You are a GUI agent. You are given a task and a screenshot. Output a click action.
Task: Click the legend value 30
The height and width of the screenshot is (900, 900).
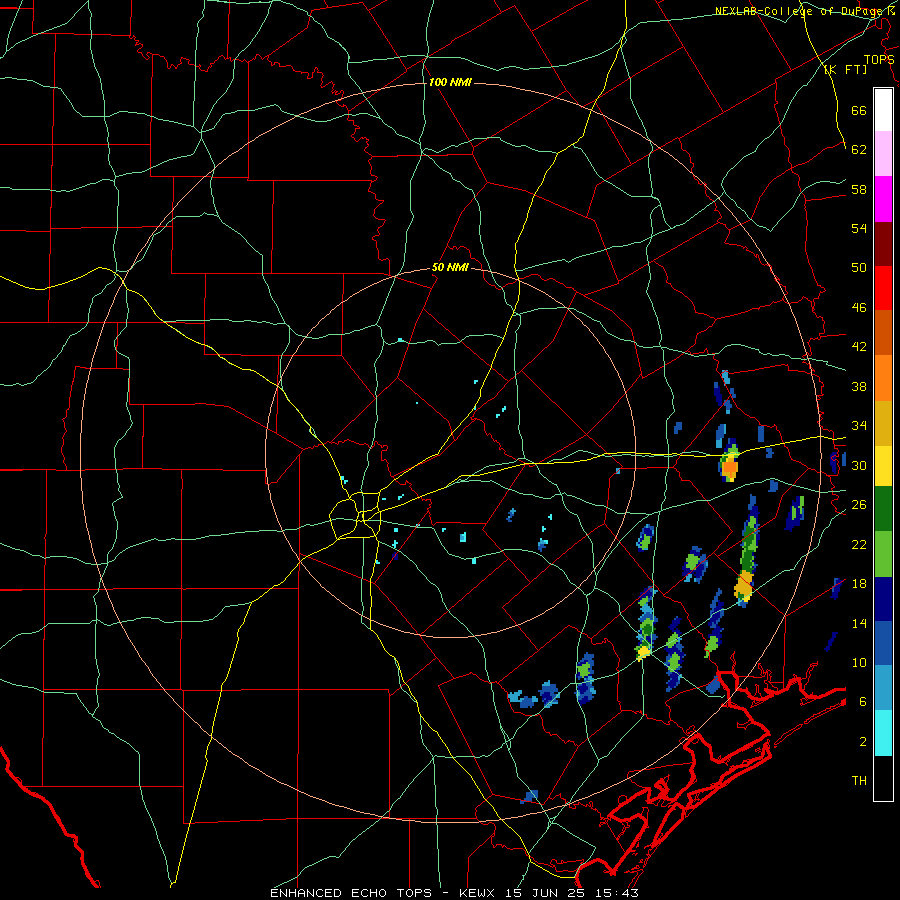(x=859, y=465)
